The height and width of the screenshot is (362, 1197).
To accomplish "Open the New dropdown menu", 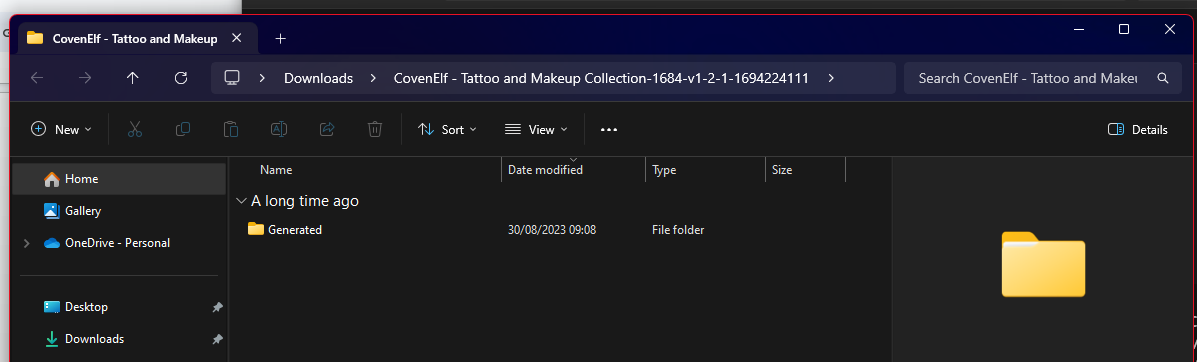I will [x=61, y=130].
